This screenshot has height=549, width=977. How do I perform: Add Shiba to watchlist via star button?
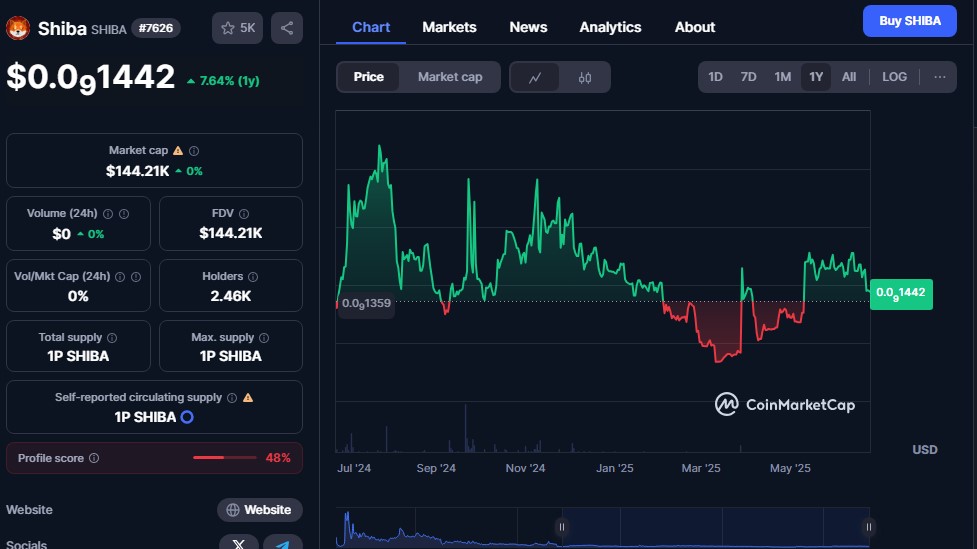point(237,28)
